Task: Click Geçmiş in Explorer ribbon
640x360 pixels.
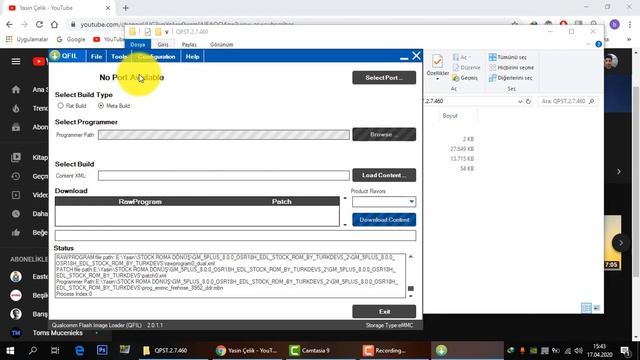Action: tap(465, 78)
